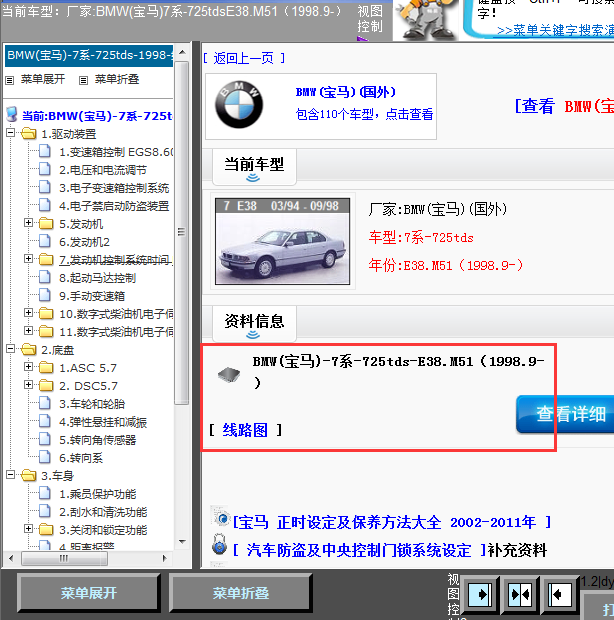Click the 1.驱动装置 folder icon
This screenshot has width=614, height=620.
28,133
